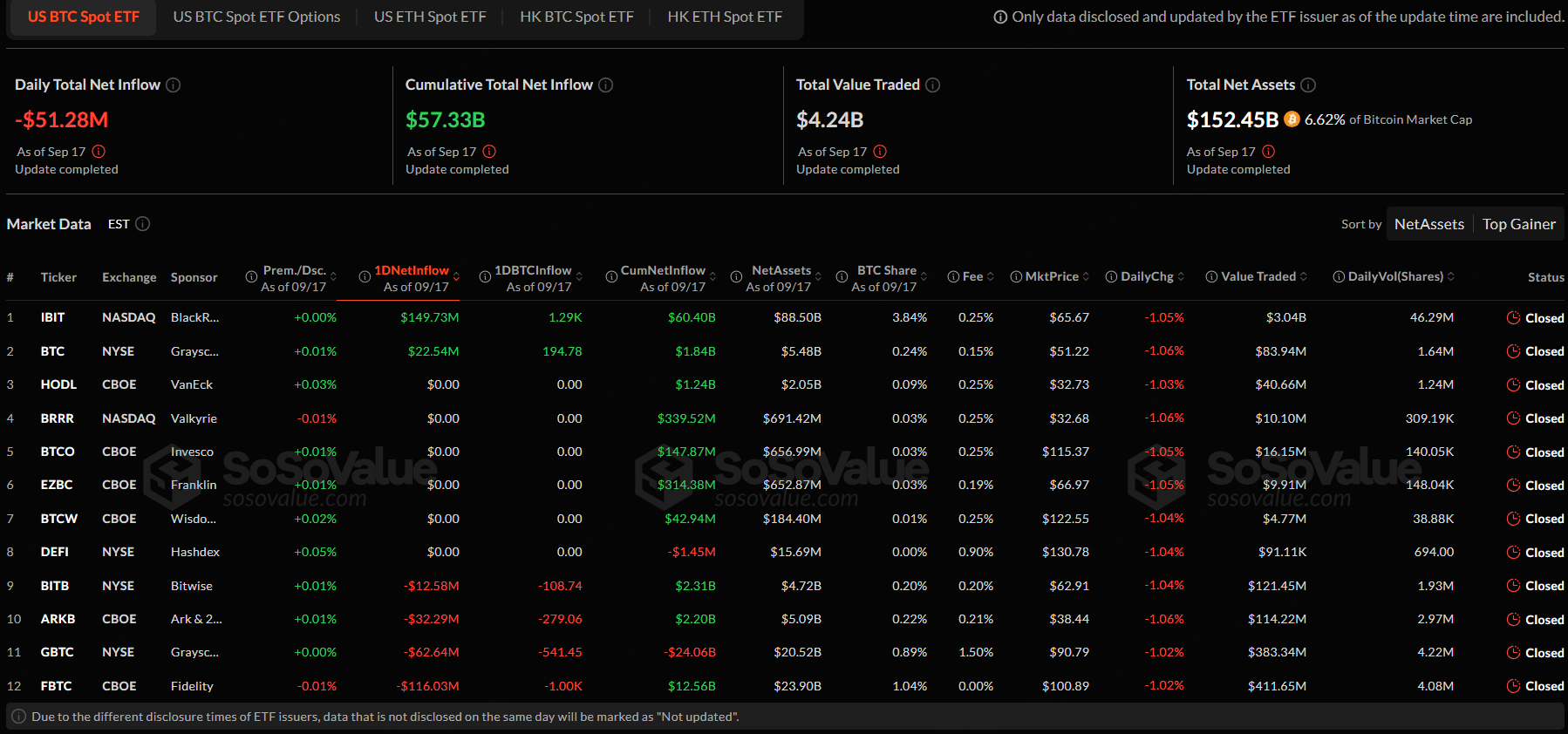This screenshot has height=734, width=1568.
Task: Click the orange Bitcoin logo icon
Action: coord(1292,119)
